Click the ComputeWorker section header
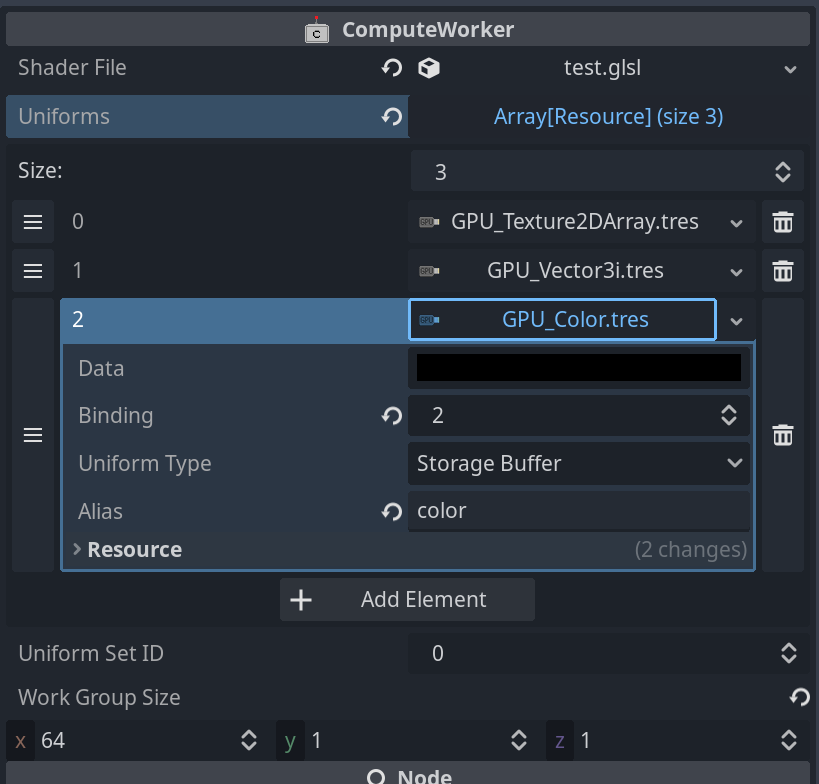Screen dimensions: 819x784 tap(407, 30)
